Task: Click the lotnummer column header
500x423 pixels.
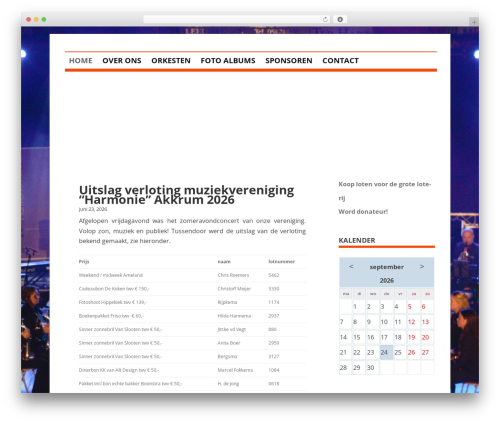Action: 282,262
